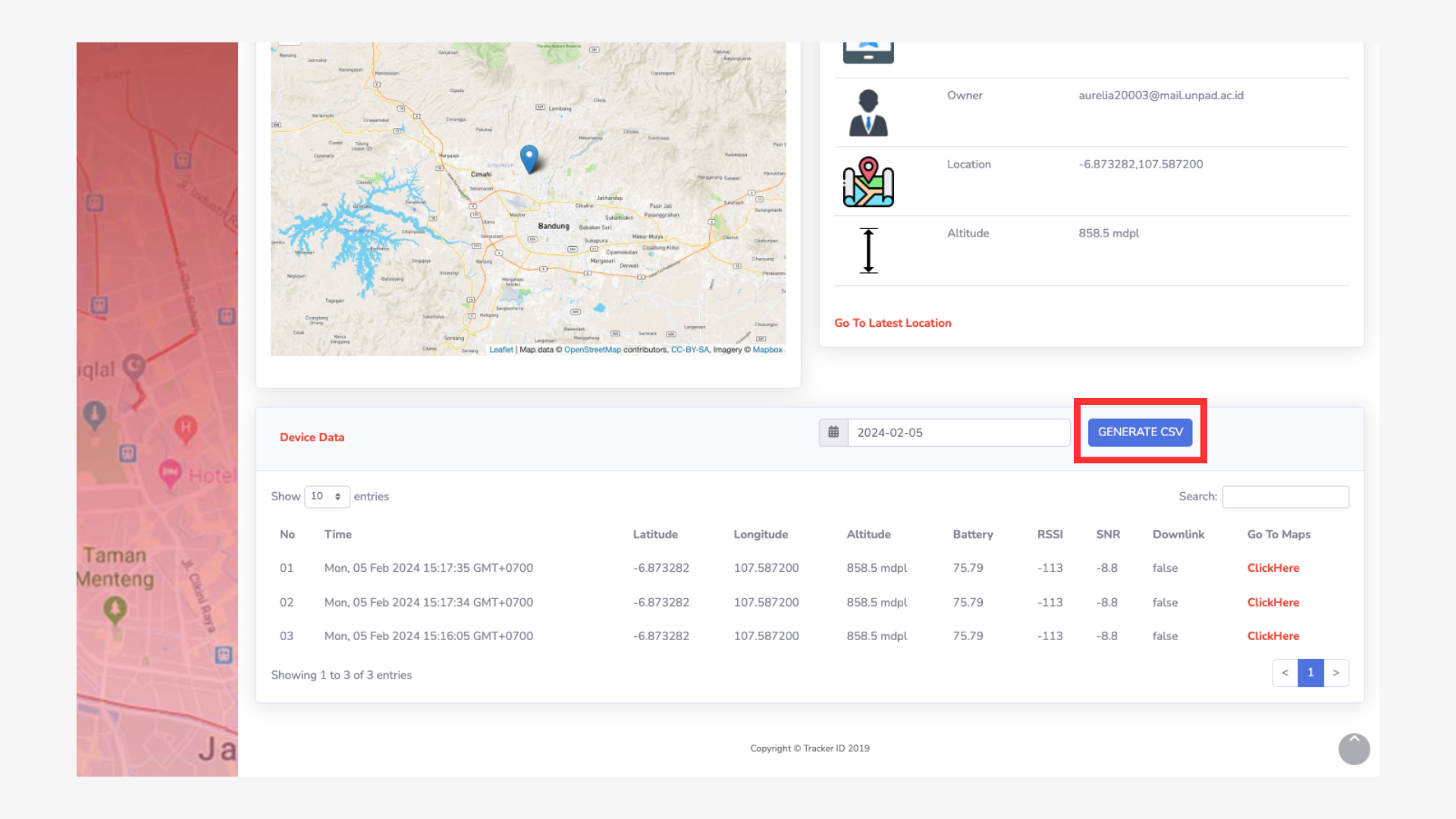Open the entries count dropdown showing 10
1456x819 pixels.
(326, 497)
